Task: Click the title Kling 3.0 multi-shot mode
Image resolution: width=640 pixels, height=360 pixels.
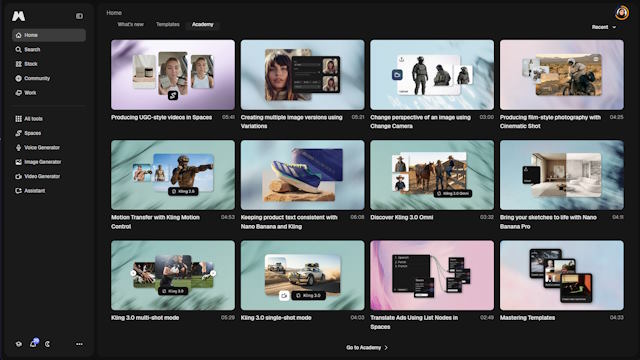Action: pyautogui.click(x=145, y=318)
